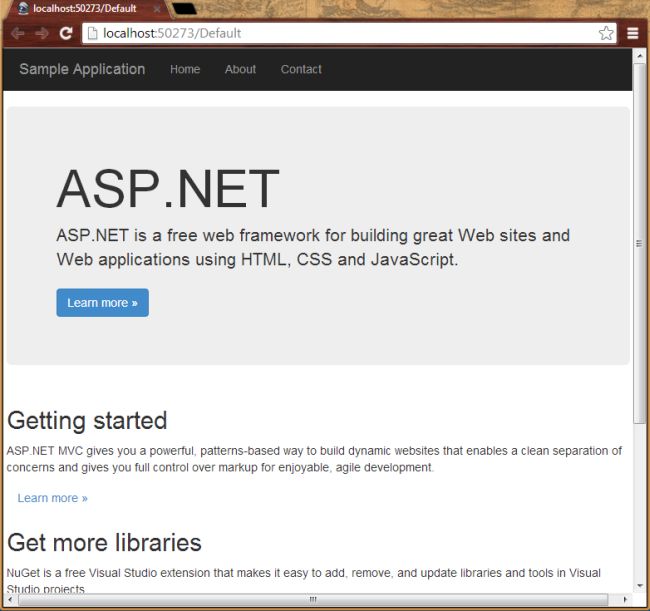The width and height of the screenshot is (650, 611).
Task: Open the About nav link
Action: (x=240, y=69)
